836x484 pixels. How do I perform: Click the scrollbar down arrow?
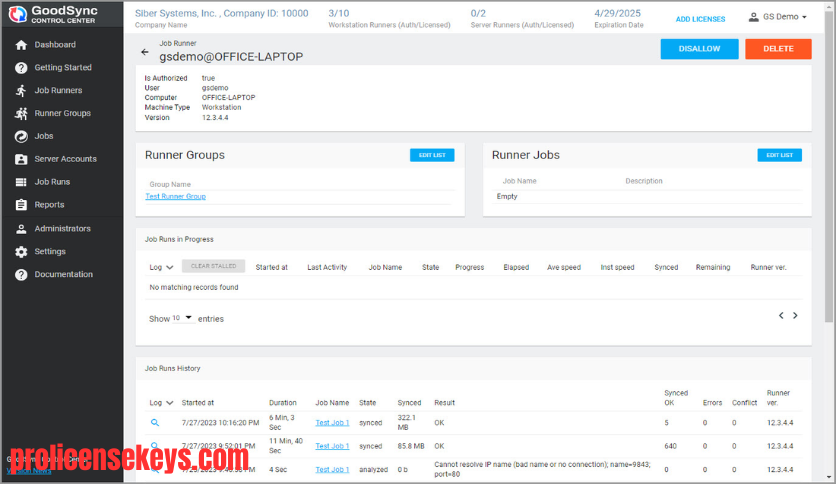829,478
